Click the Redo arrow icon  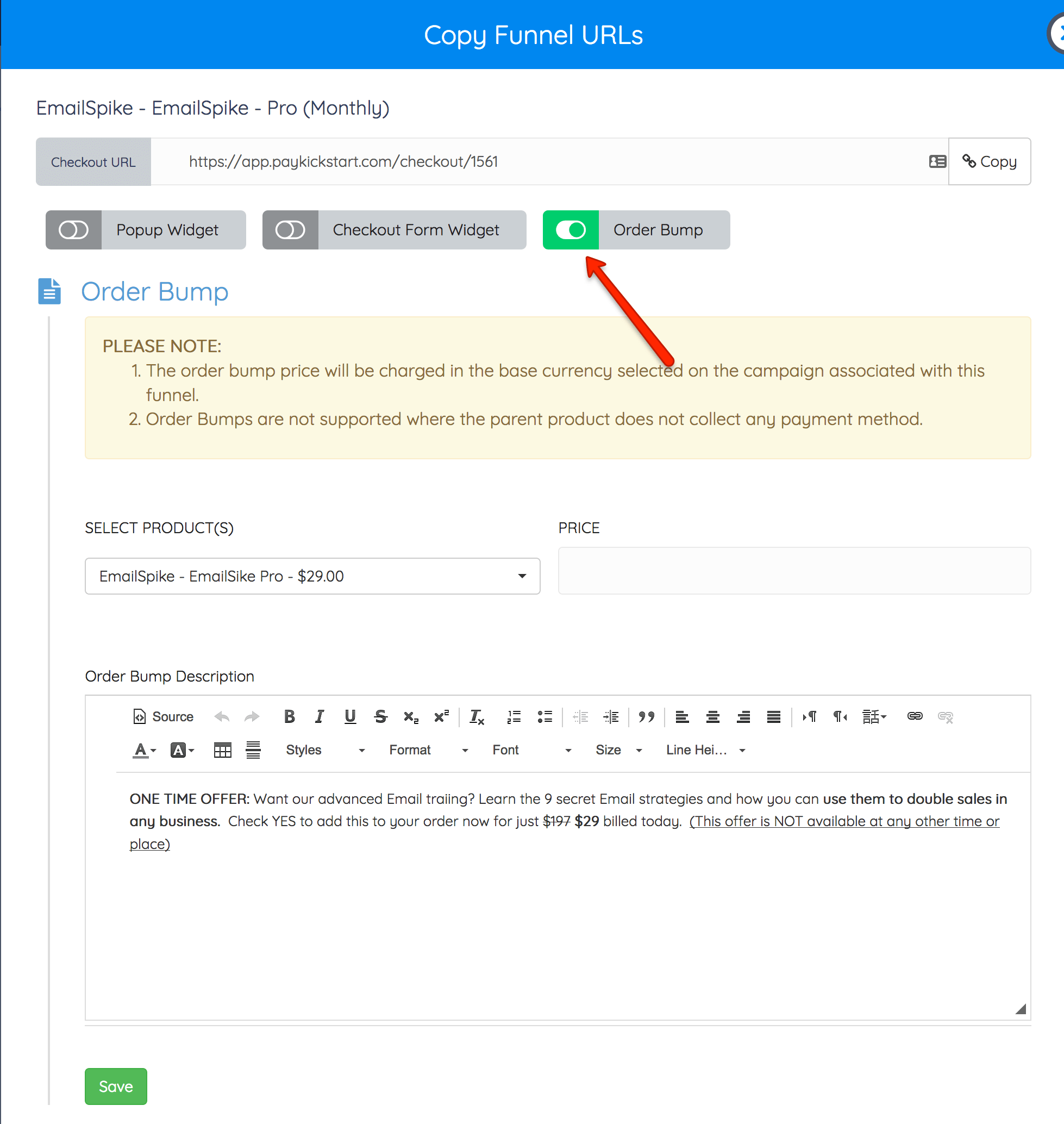pos(252,716)
